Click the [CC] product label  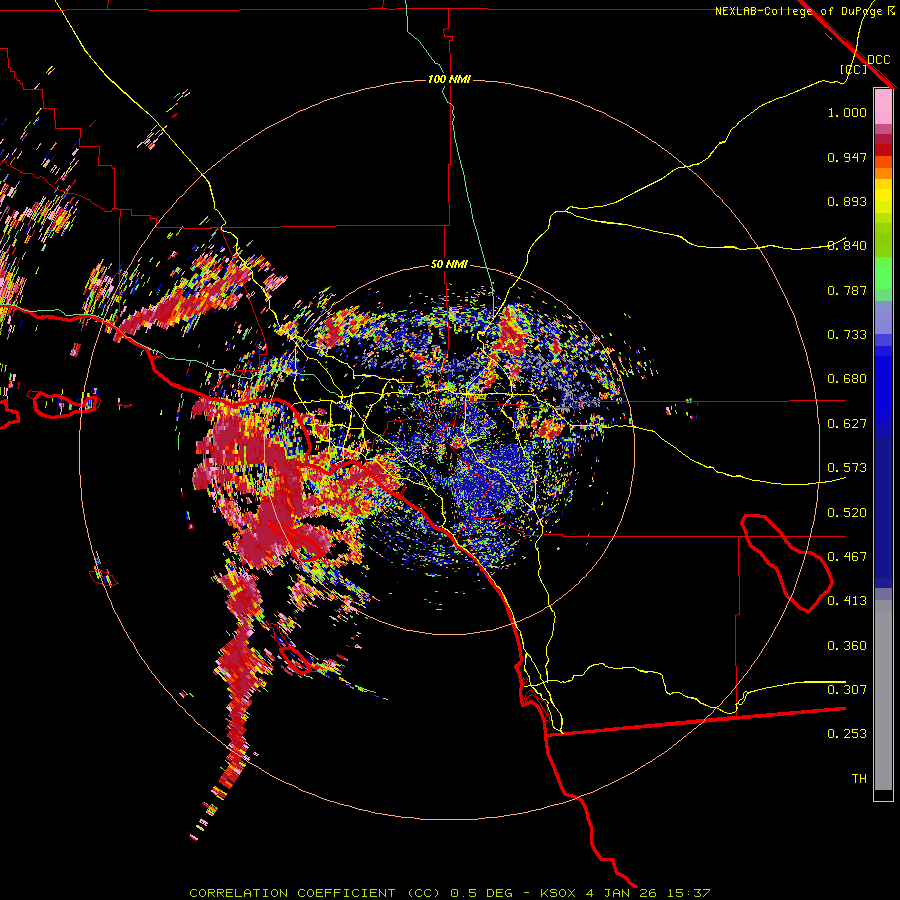853,69
